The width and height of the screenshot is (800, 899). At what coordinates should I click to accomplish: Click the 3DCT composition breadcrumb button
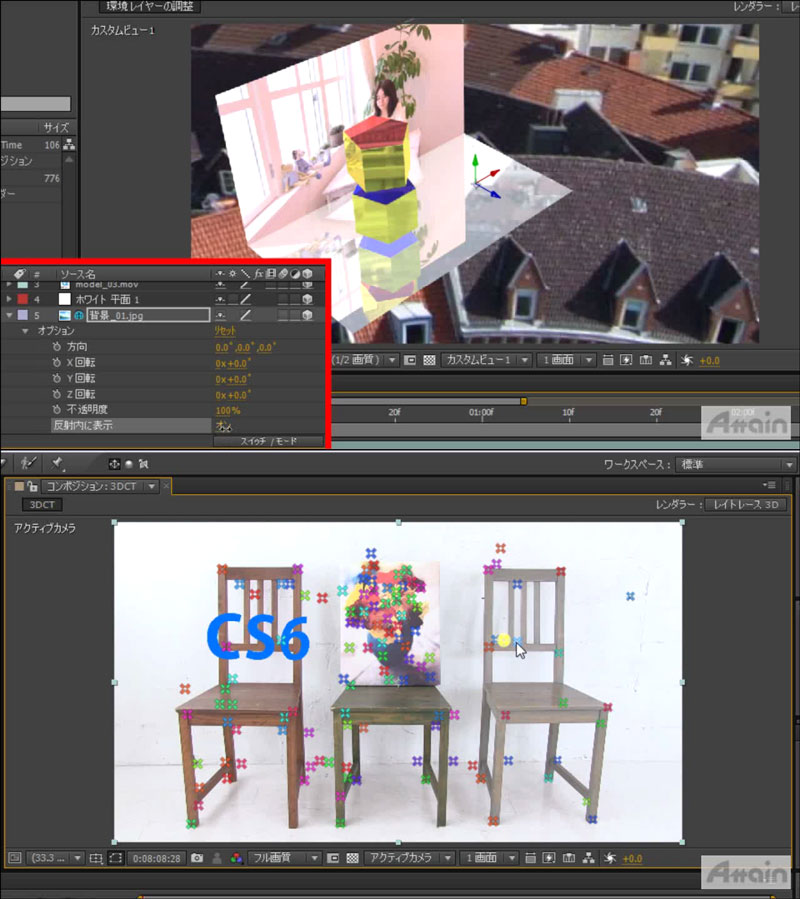(x=41, y=505)
